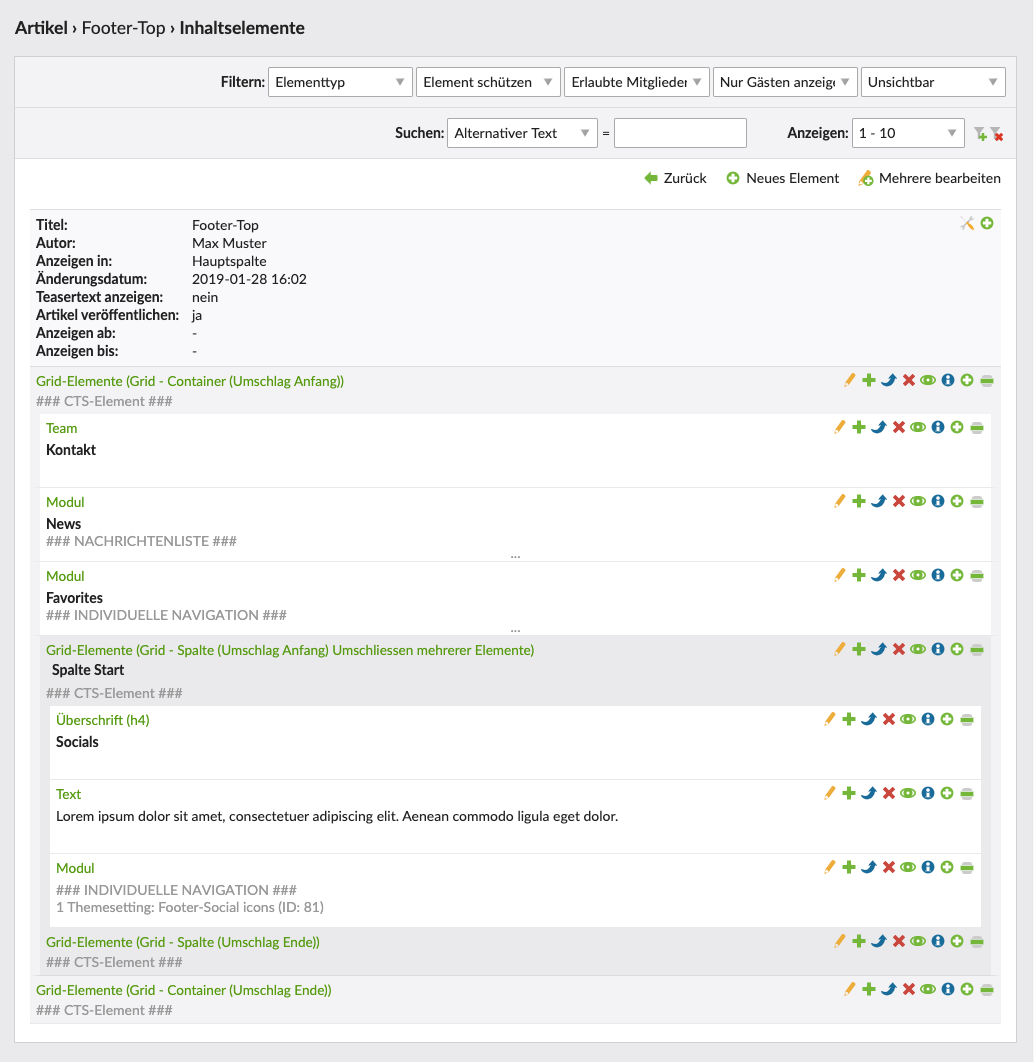
Task: Show info for the Team Kontakt element
Action: click(x=938, y=427)
